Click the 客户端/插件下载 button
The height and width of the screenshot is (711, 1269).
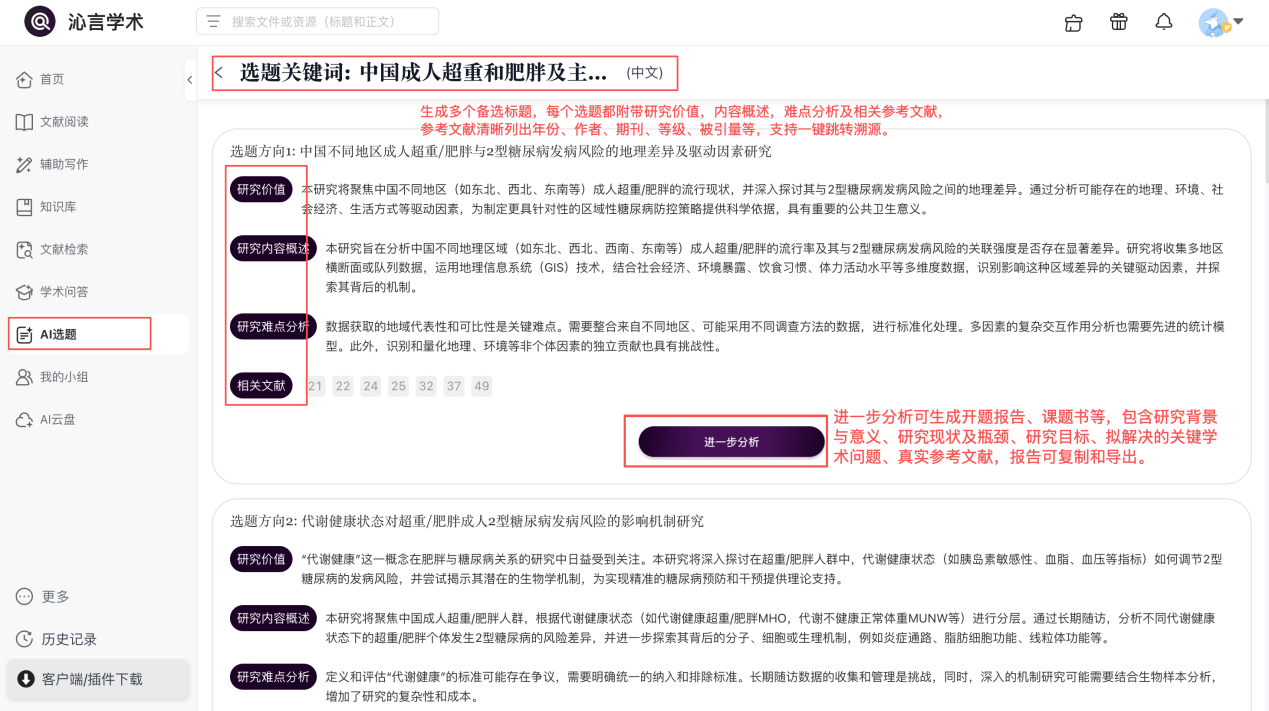[x=92, y=680]
